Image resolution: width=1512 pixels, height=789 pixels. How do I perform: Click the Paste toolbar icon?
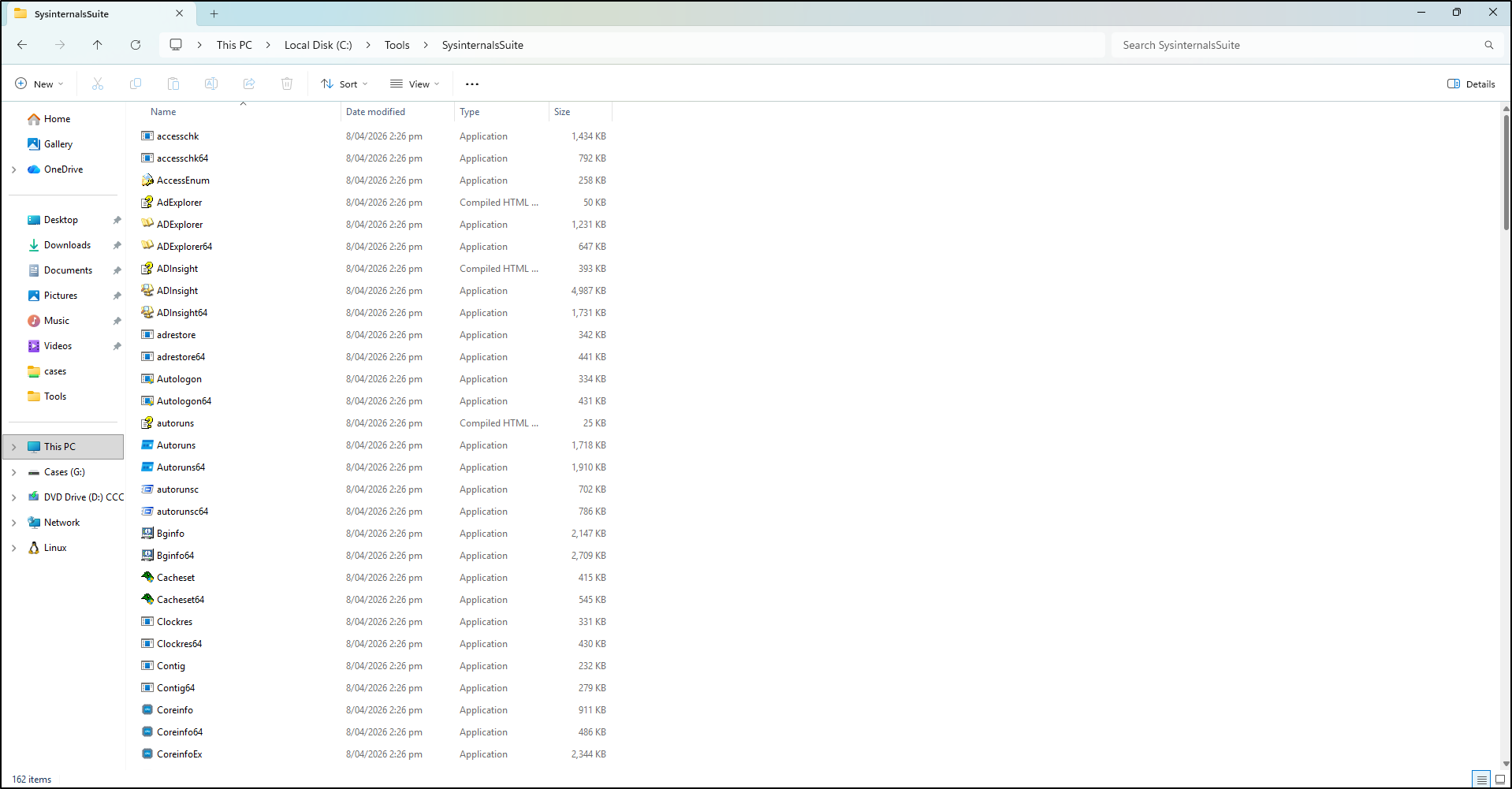pyautogui.click(x=173, y=84)
